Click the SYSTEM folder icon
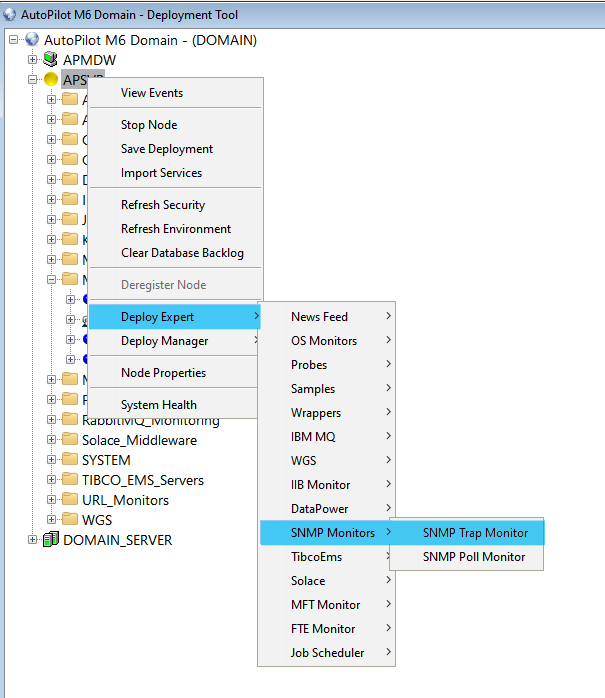605x698 pixels. 70,459
